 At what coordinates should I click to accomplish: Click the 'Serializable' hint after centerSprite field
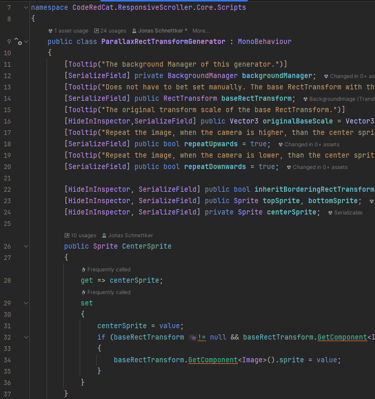[345, 213]
